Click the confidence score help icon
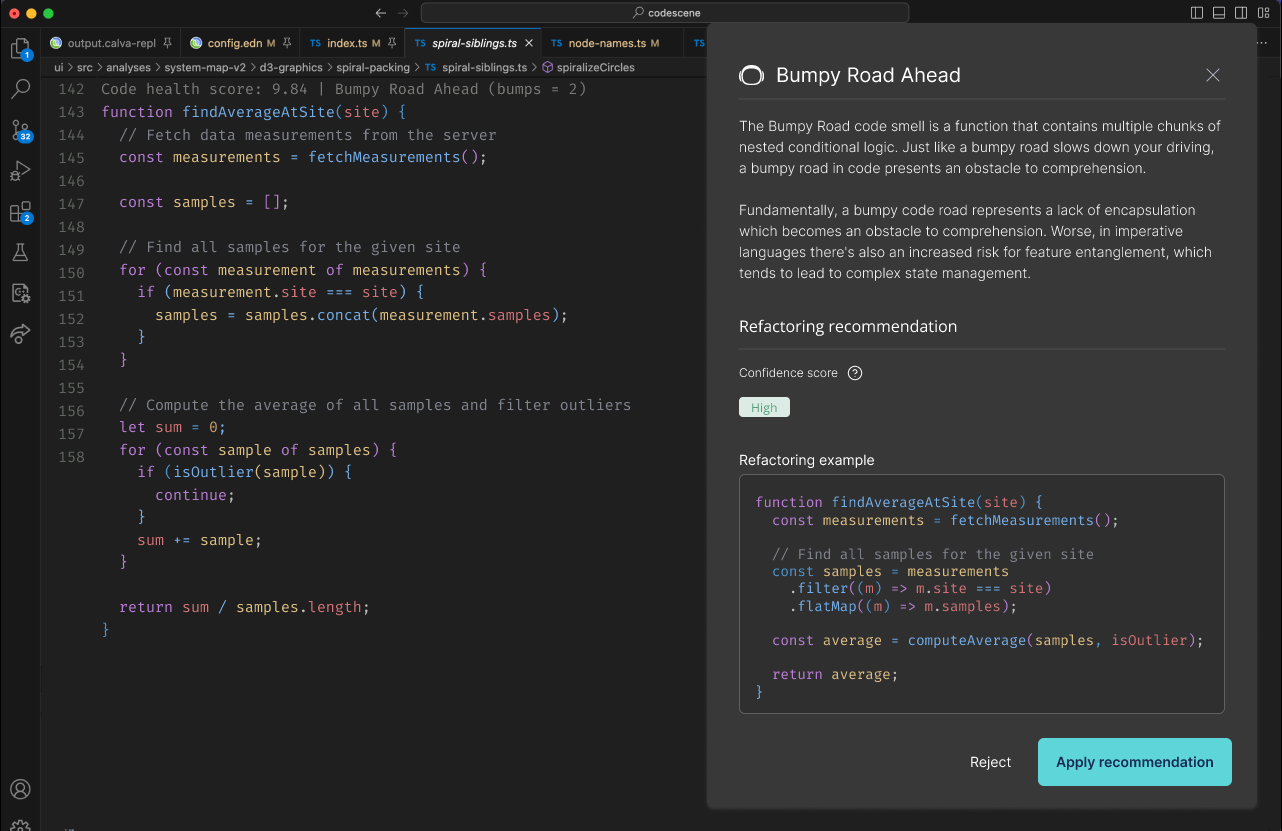 [854, 373]
